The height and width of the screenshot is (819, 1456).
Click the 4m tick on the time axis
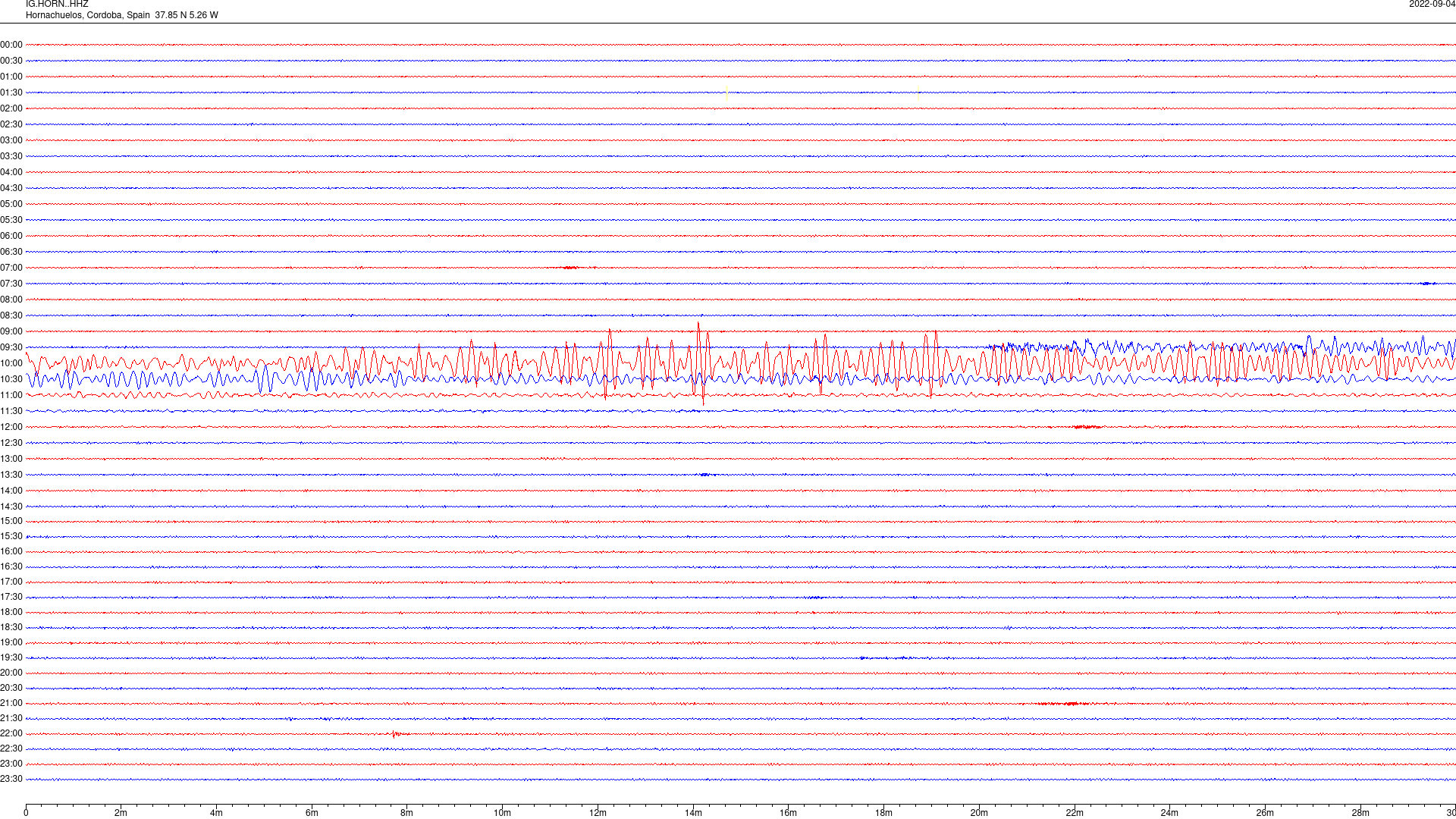pyautogui.click(x=216, y=813)
